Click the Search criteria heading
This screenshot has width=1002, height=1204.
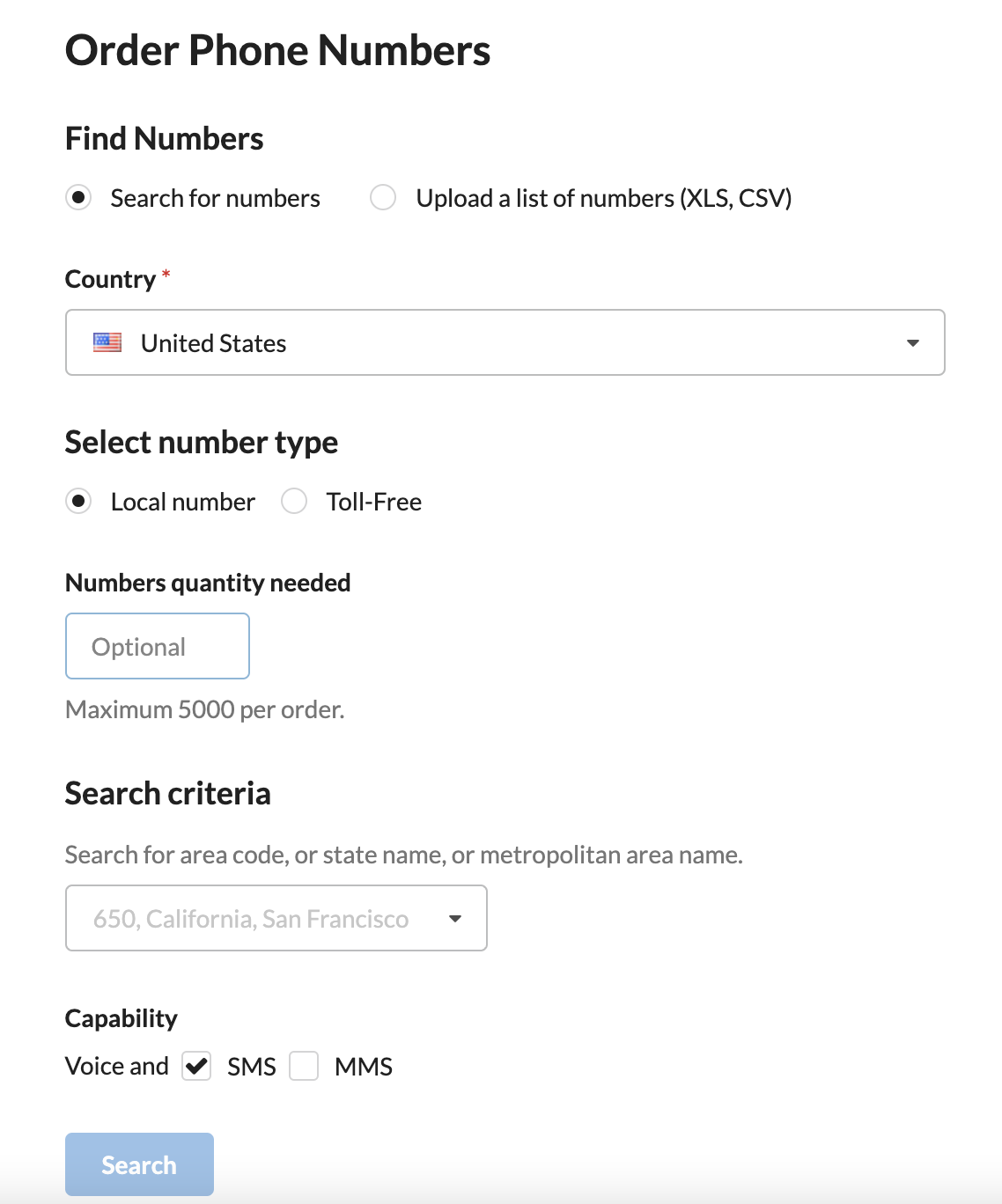click(168, 793)
